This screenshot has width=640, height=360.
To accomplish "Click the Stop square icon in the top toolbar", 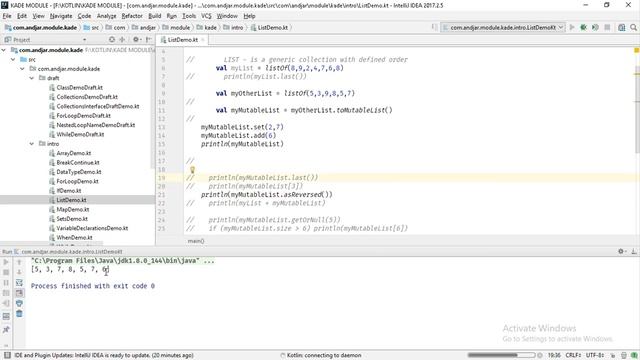I will pos(607,27).
